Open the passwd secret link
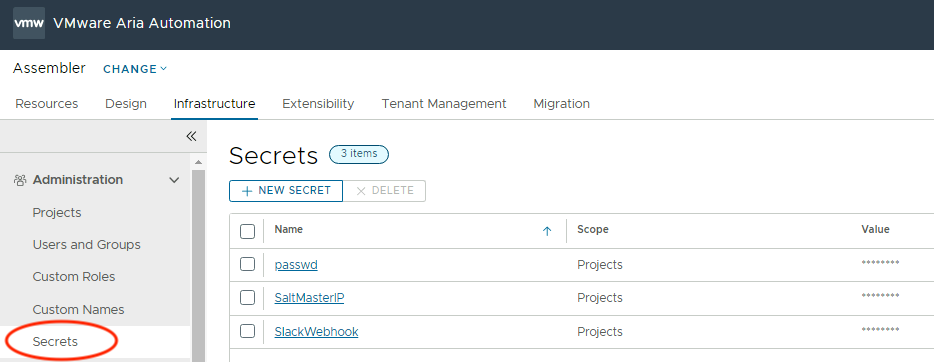Screen dimensions: 934x362 tap(296, 264)
